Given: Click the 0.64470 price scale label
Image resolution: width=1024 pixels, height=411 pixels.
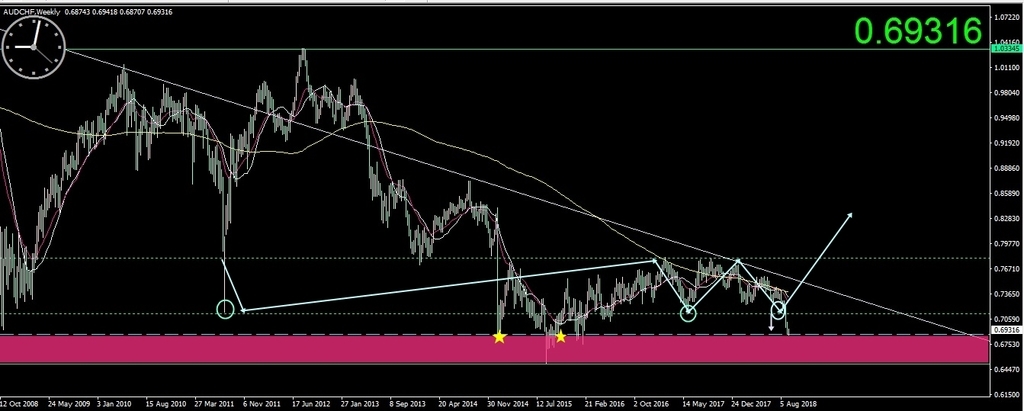Looking at the screenshot, I should [1006, 369].
